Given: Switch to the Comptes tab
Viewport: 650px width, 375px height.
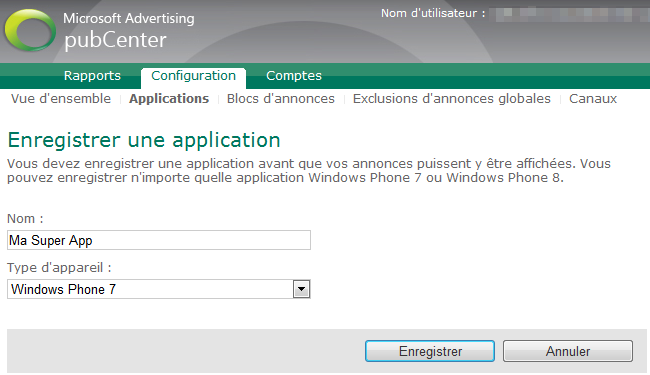Looking at the screenshot, I should pos(293,76).
